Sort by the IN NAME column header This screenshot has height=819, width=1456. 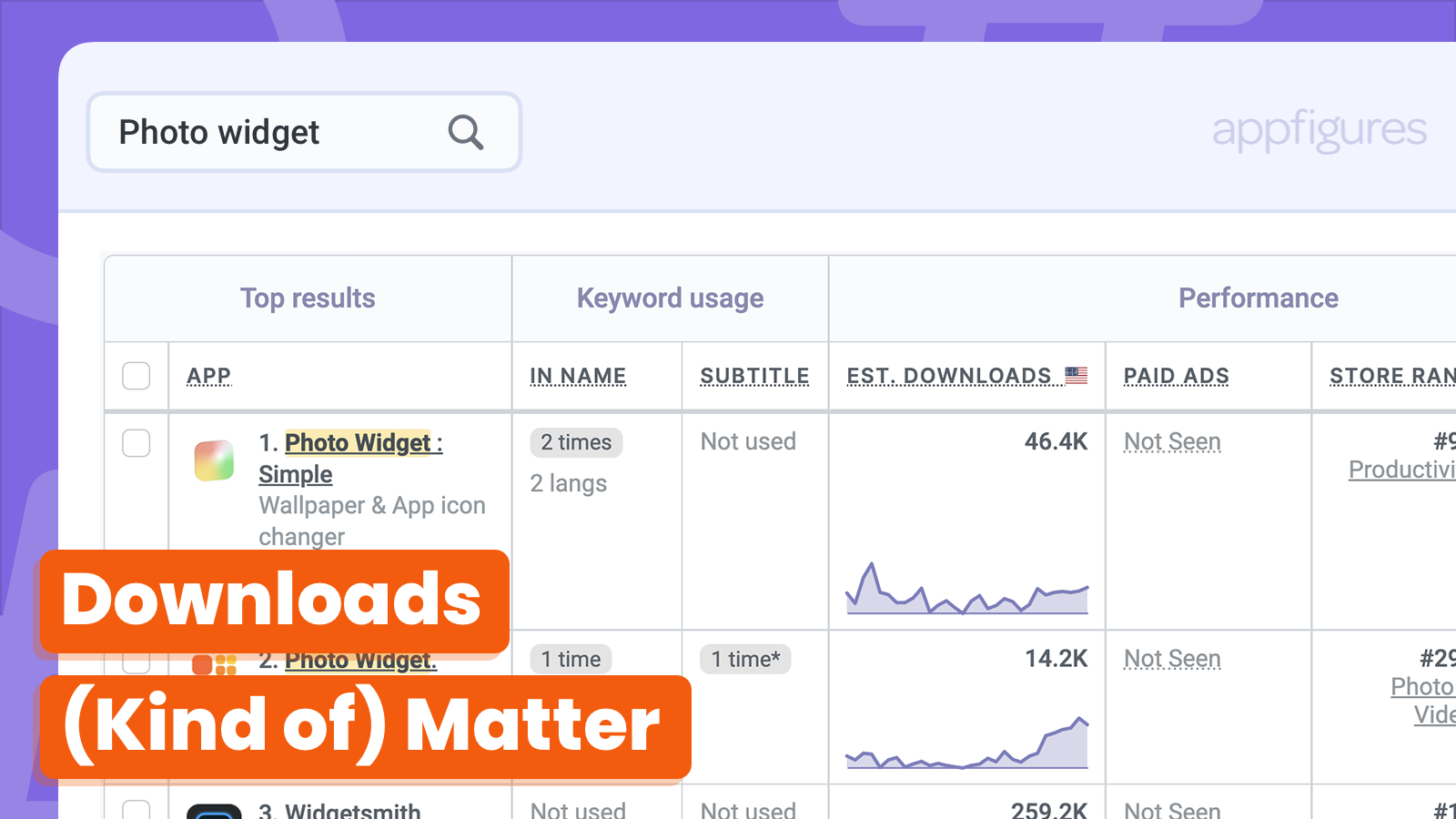(x=578, y=376)
